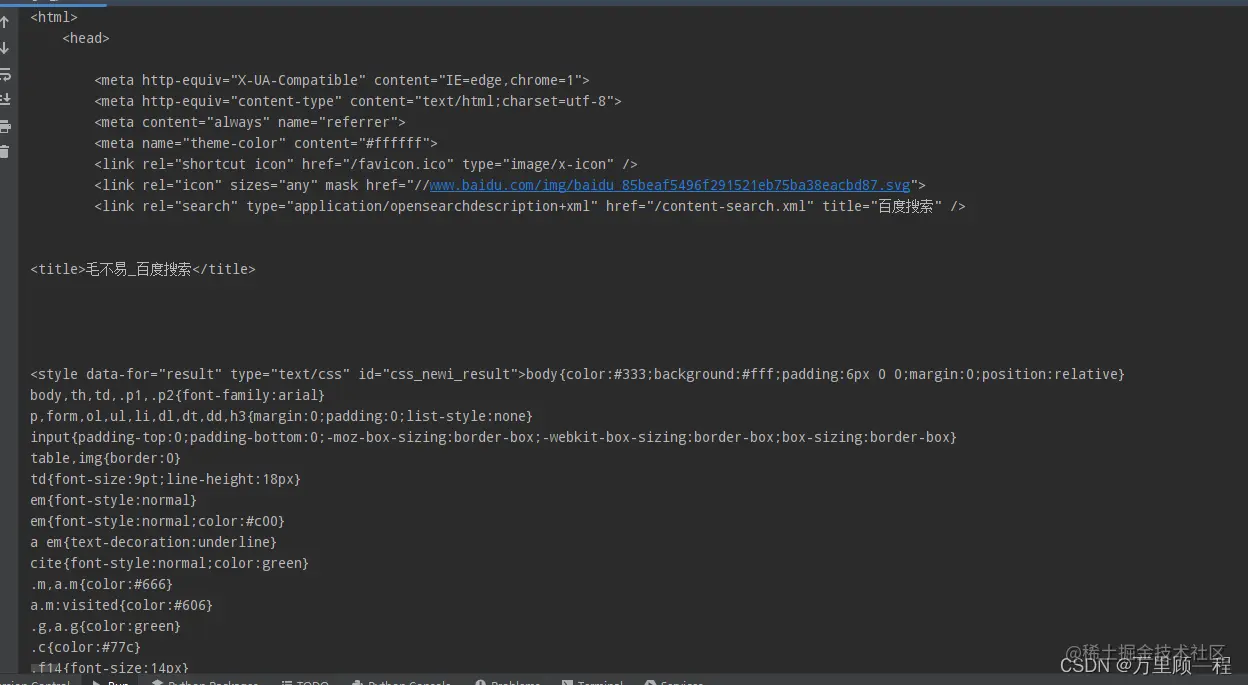This screenshot has width=1248, height=685.
Task: Click the table,img{border:0} line
Action: pos(106,458)
